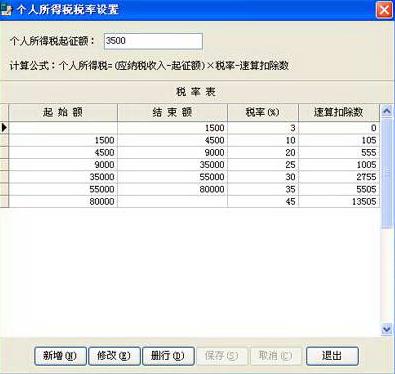
Task: Click the 起始额 cell 80000
Action: coord(63,201)
